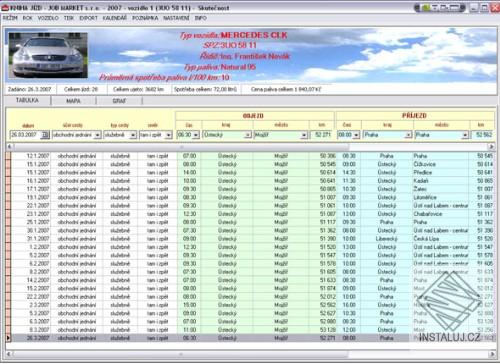Click the Chabařovice arrival city cell
Screen dimensions: 500x364
click(440, 214)
